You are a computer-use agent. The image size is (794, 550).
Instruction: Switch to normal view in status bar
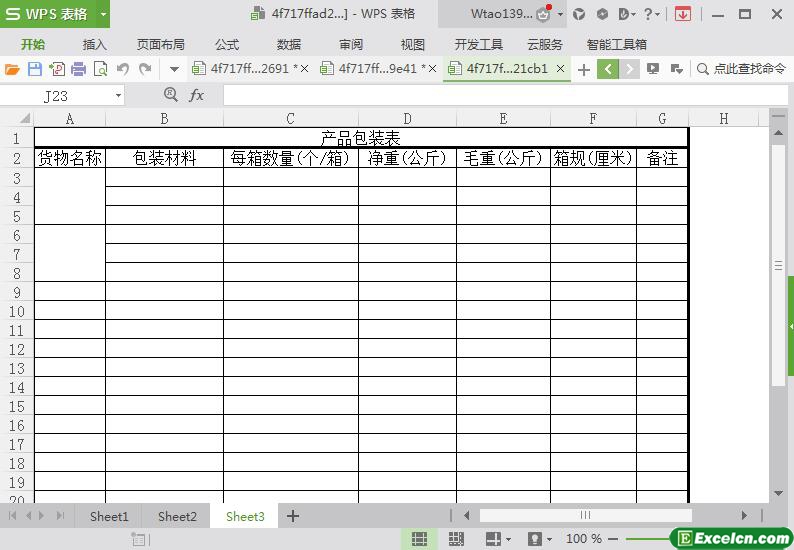[x=419, y=539]
